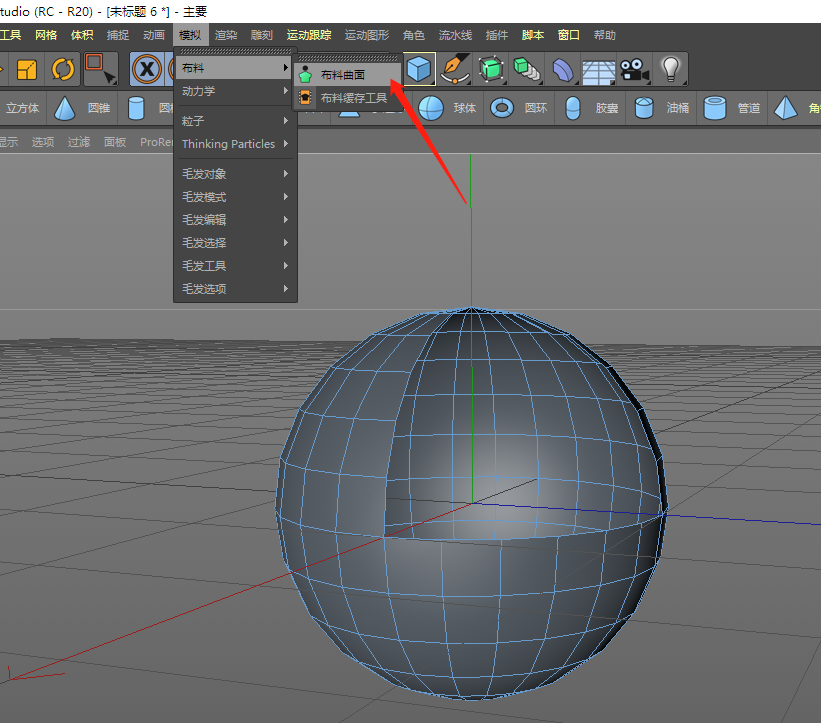Click the Light bulb icon
This screenshot has height=723, width=821.
click(670, 69)
